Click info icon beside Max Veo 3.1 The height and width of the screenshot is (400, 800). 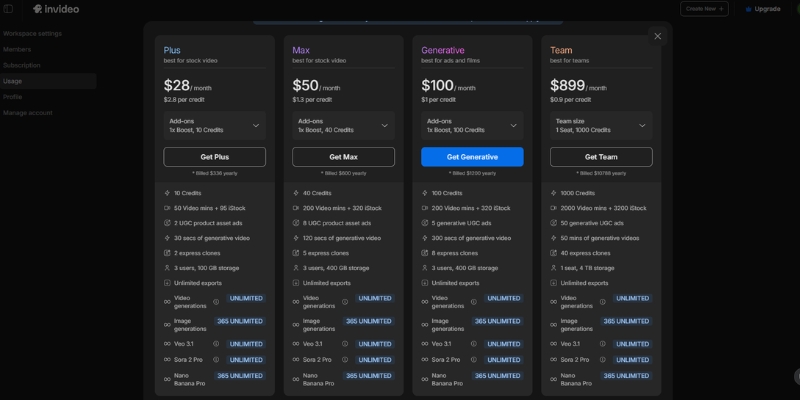point(345,344)
